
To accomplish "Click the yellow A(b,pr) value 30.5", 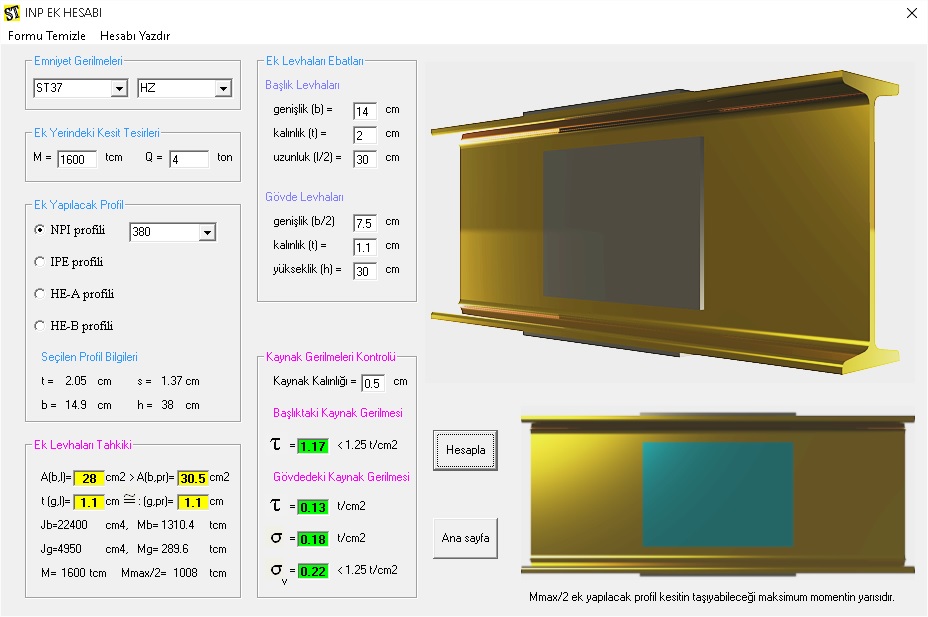I will tap(193, 478).
